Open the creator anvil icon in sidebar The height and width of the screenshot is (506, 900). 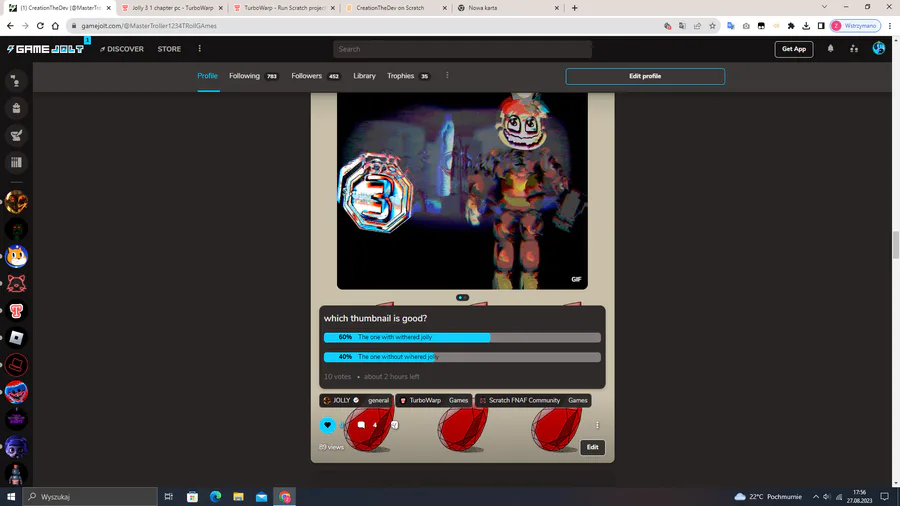pos(16,135)
